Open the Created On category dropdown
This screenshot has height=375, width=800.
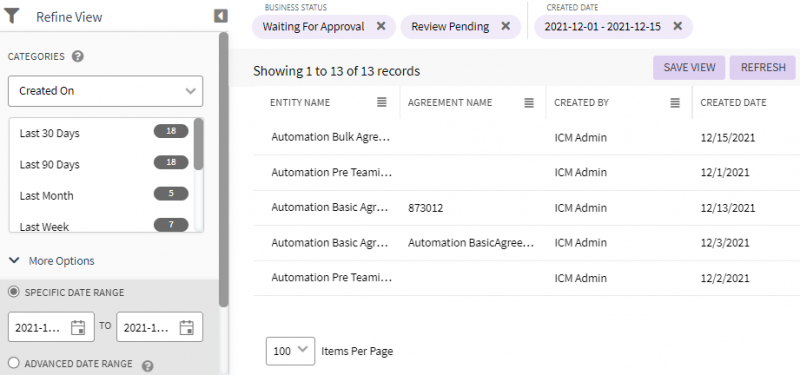(106, 91)
